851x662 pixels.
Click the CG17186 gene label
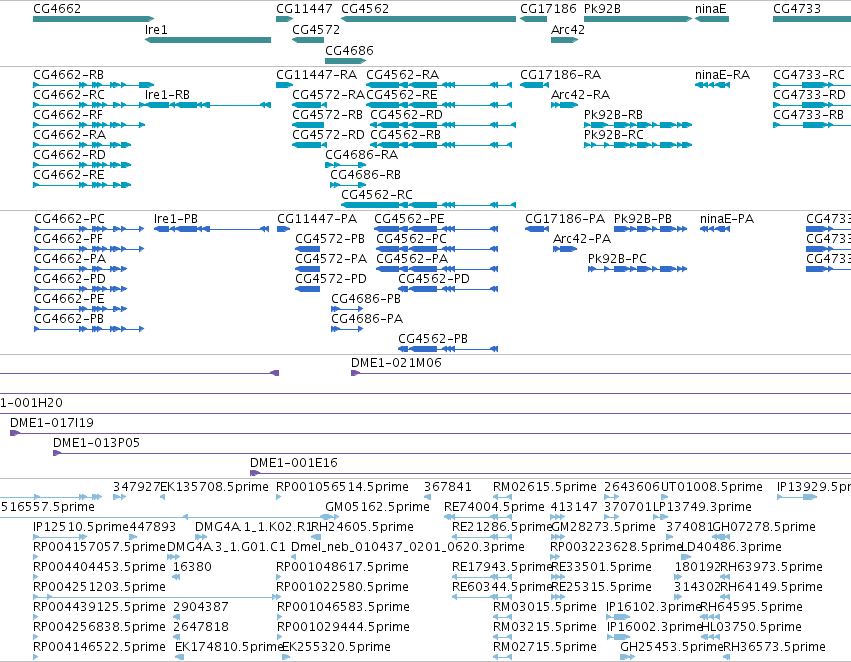coord(548,9)
